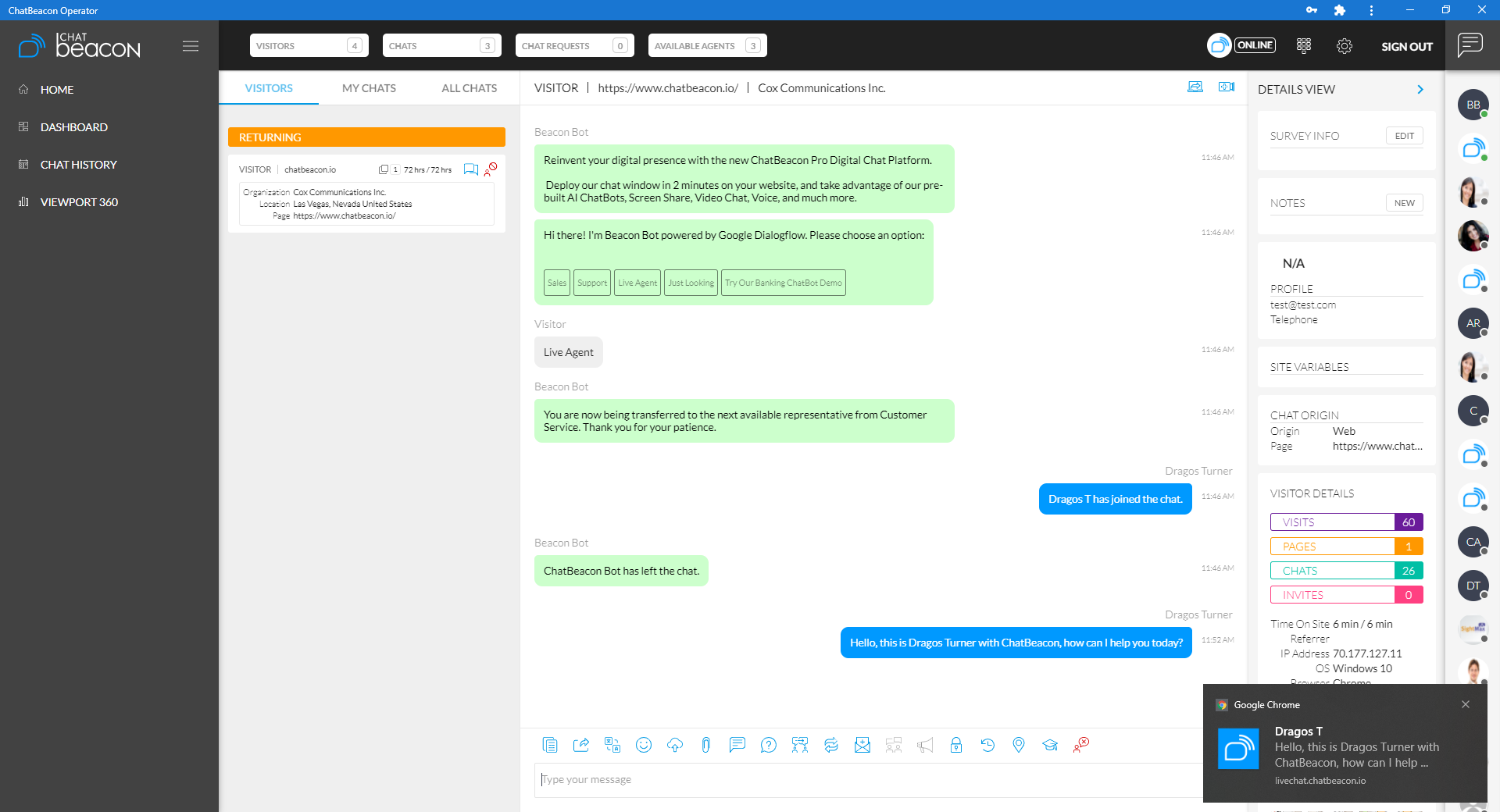
Task: Click the envelope email transcript icon
Action: pos(862,745)
